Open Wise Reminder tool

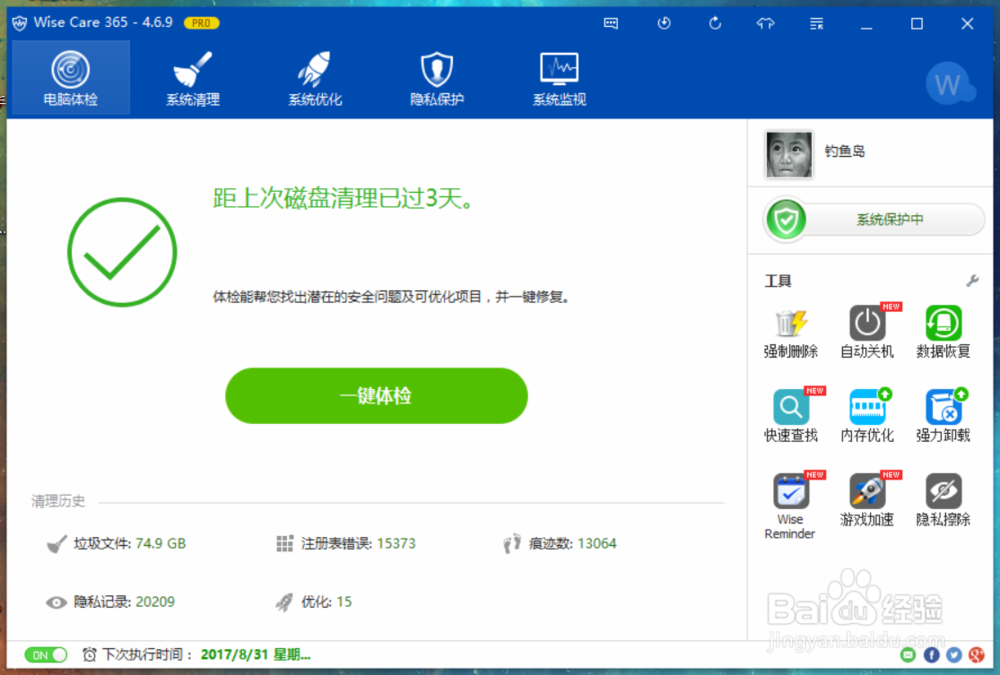791,507
